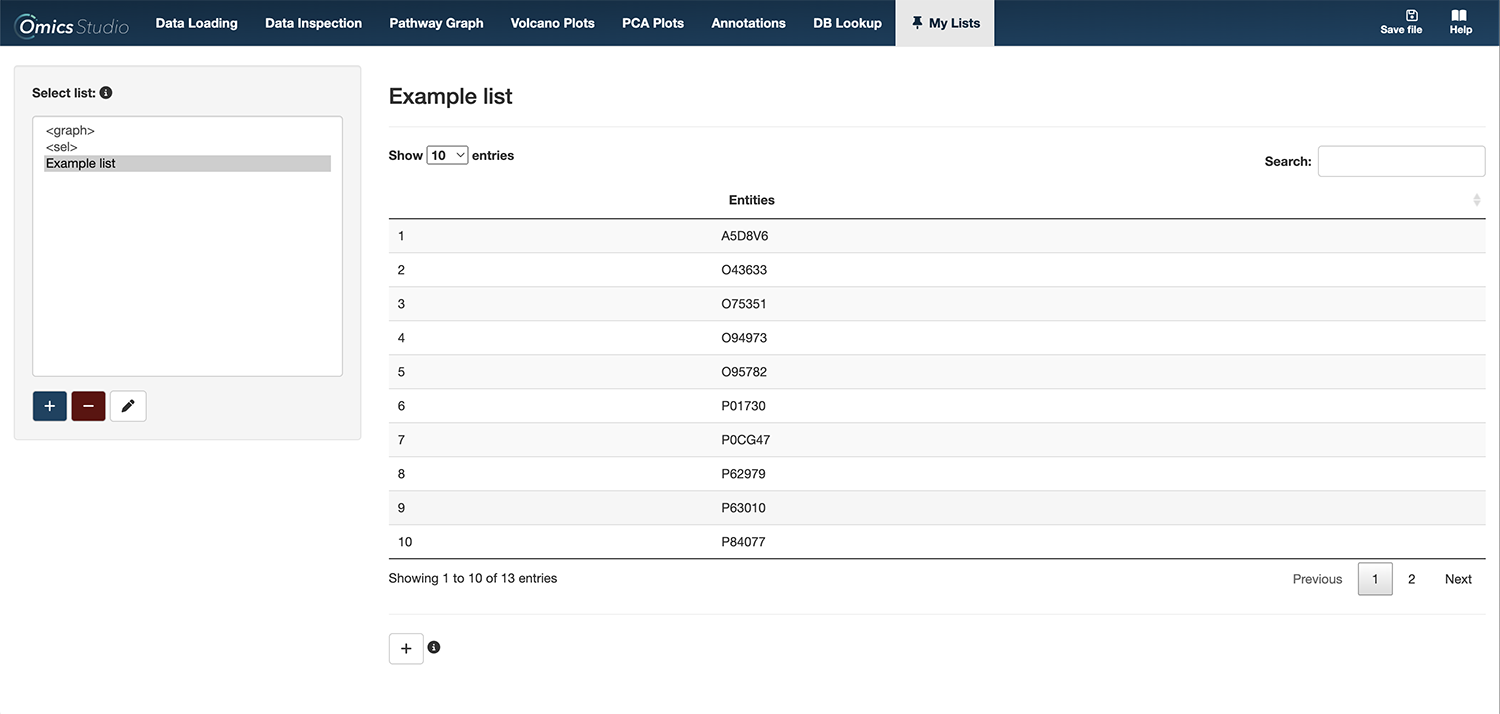The width and height of the screenshot is (1500, 714).
Task: Select the <sel> list item
Action: click(x=62, y=147)
